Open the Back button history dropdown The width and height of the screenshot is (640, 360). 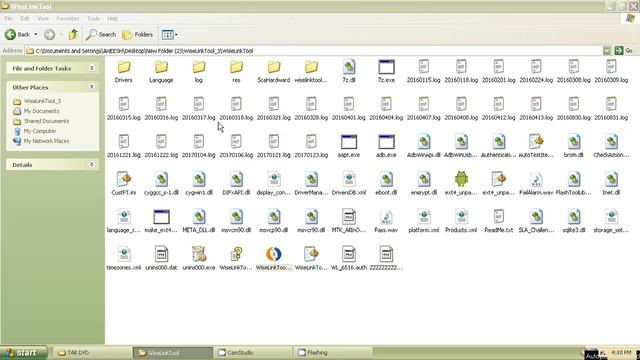pos(36,35)
